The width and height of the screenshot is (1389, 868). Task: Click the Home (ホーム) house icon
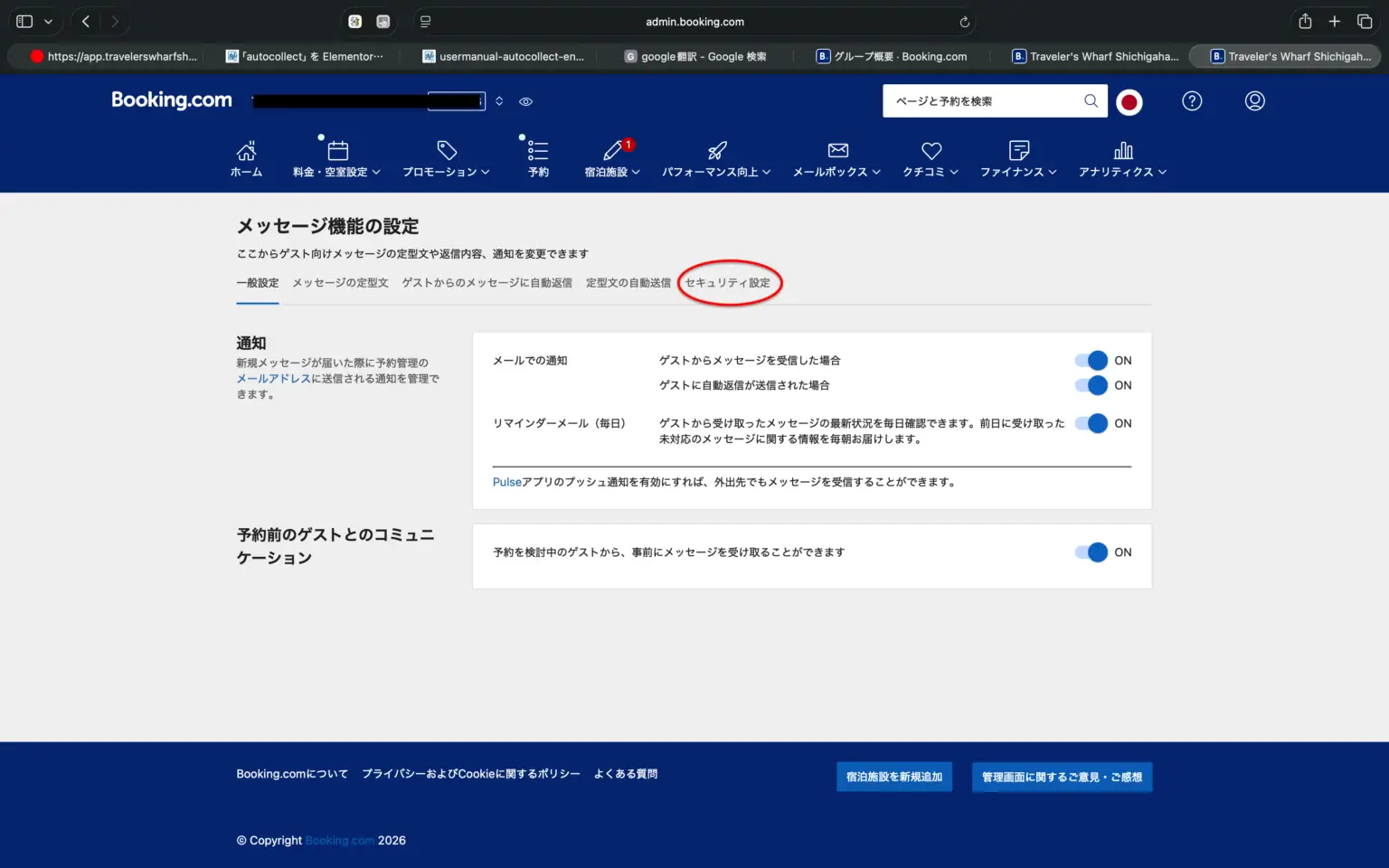click(246, 151)
